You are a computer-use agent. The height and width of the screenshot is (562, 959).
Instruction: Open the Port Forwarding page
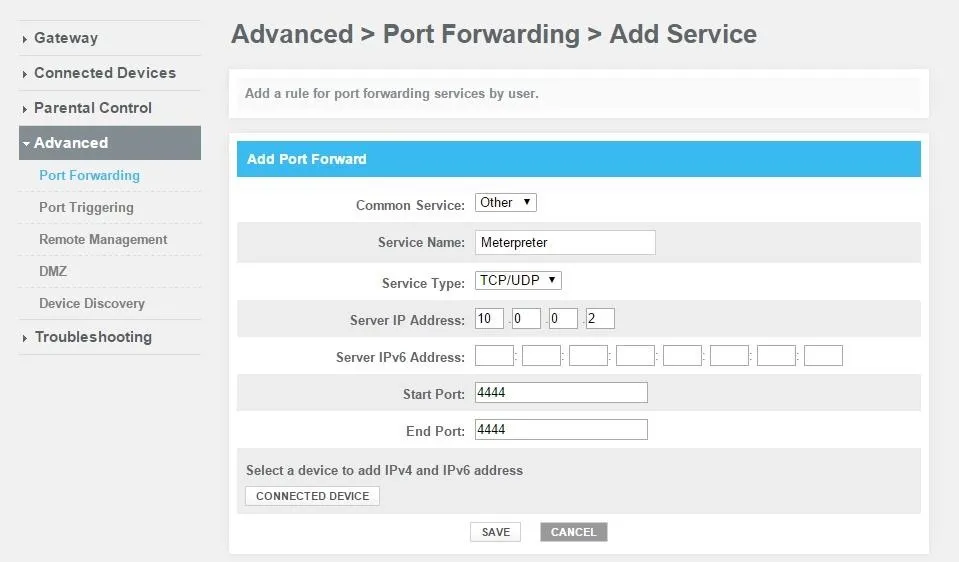point(89,176)
